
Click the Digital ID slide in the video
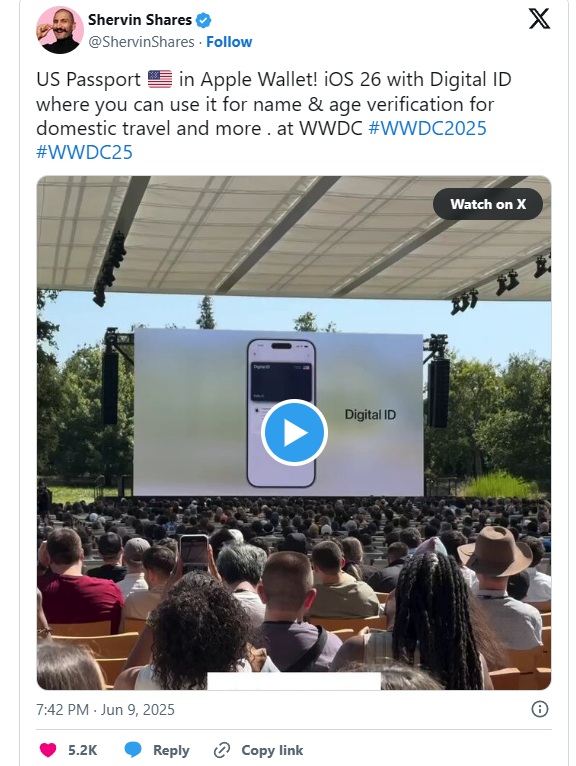point(278,413)
